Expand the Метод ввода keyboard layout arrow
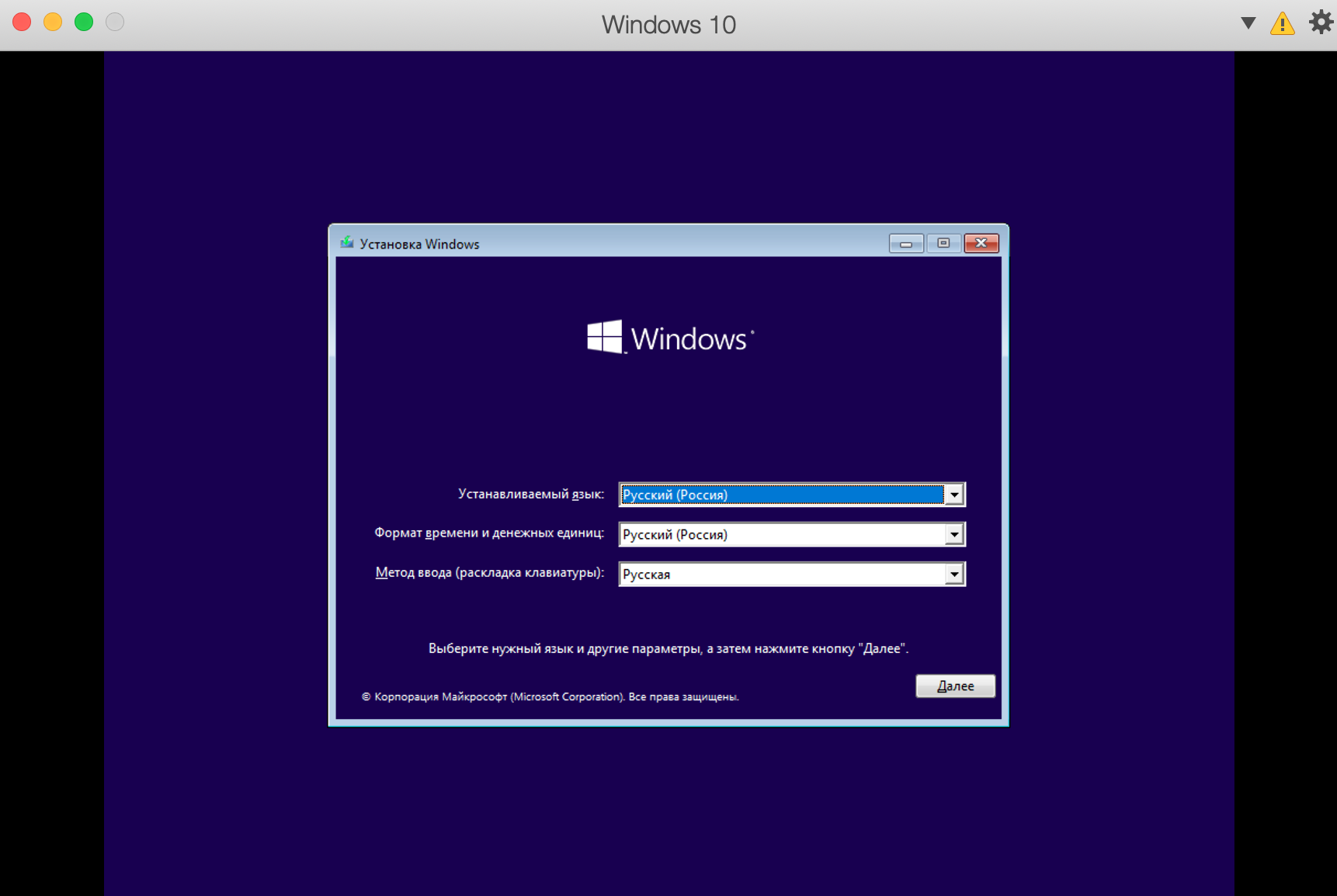 tap(954, 574)
